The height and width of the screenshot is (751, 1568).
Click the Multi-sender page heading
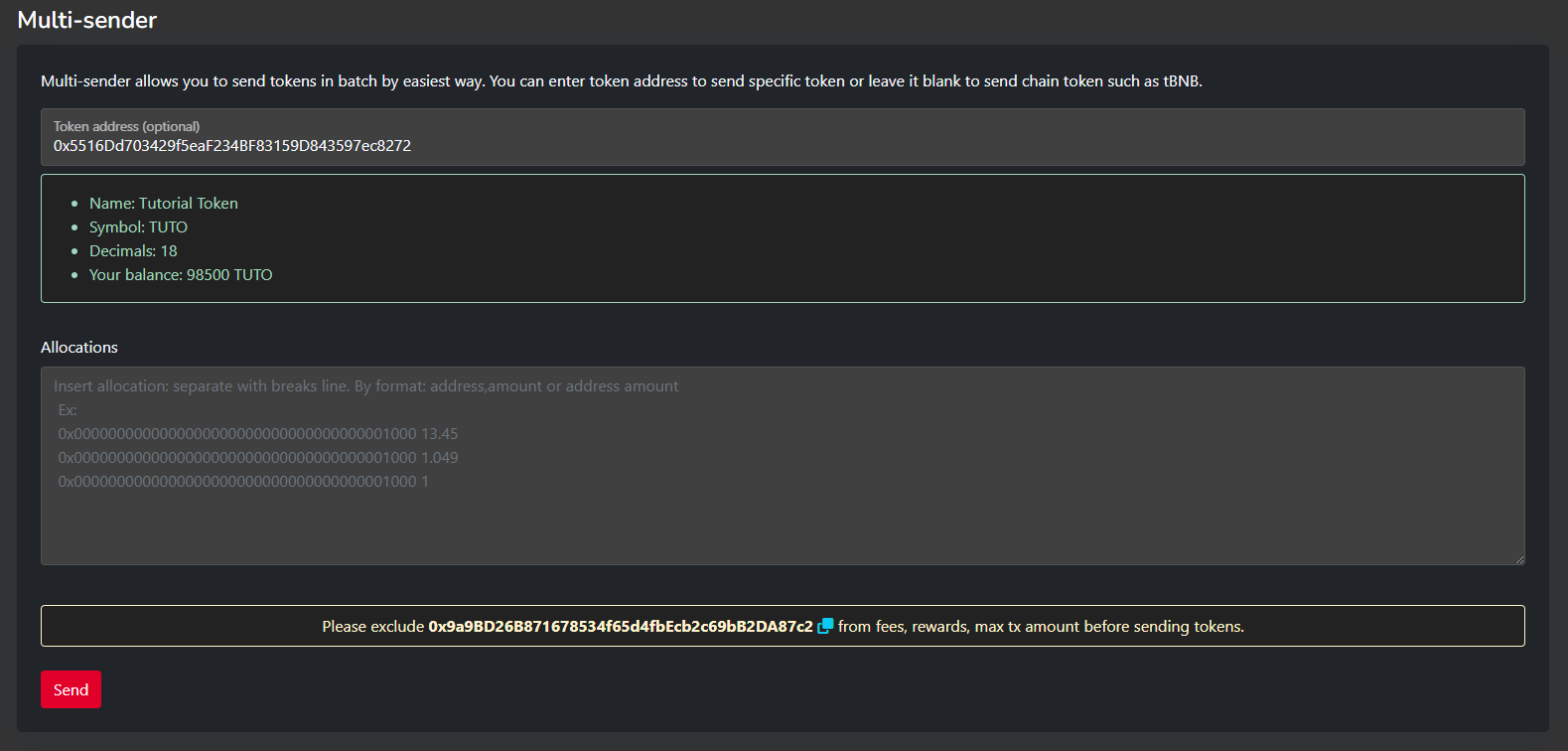tap(87, 20)
